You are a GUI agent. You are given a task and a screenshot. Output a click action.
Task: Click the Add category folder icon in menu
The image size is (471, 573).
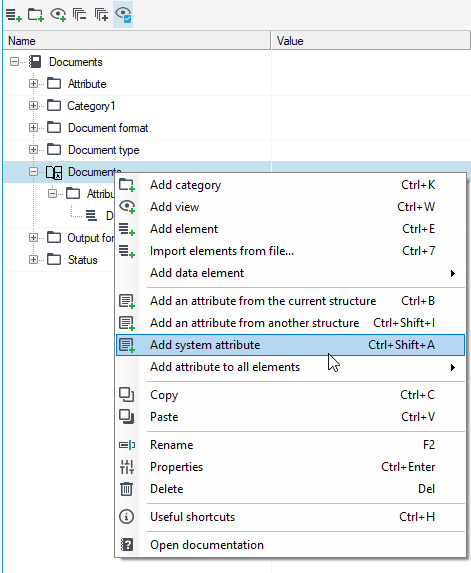127,185
